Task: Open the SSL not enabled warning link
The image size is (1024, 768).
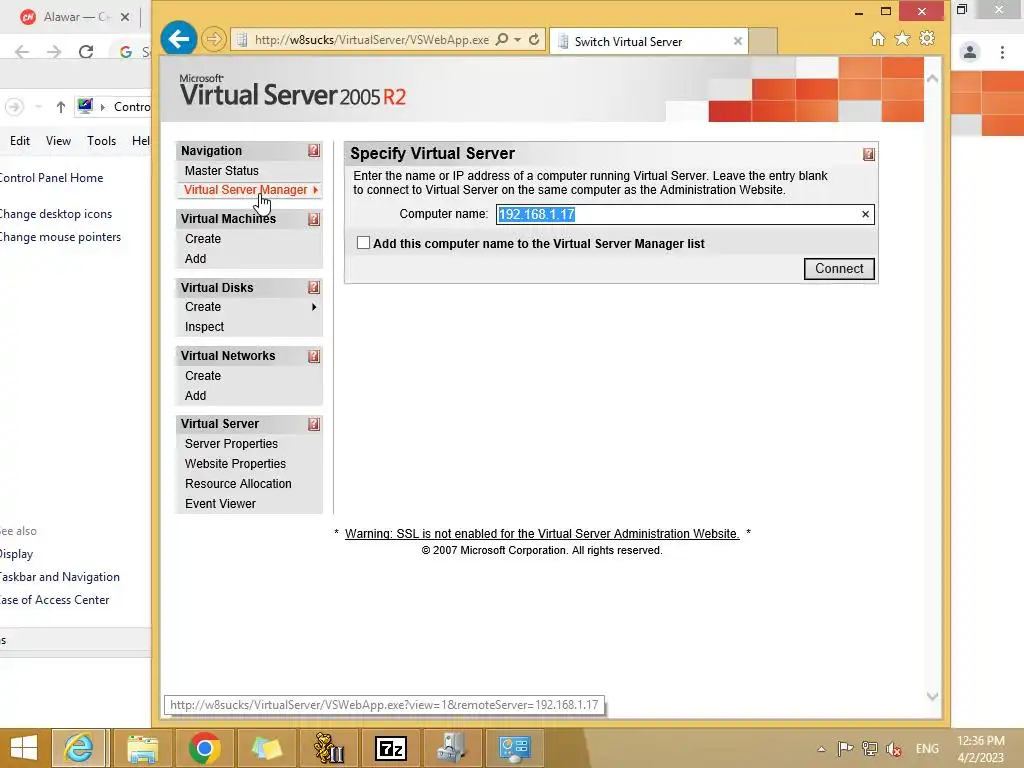Action: pyautogui.click(x=542, y=534)
